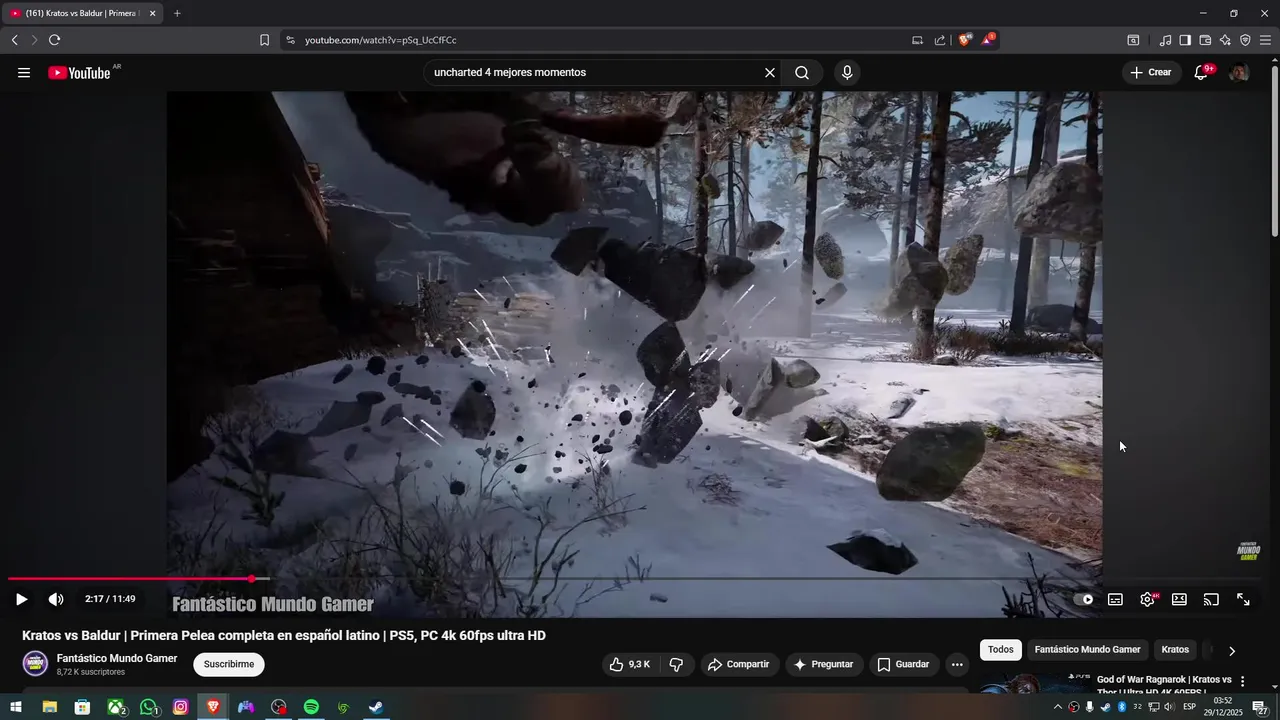Open the God of War Ragnarok recommended thumbnail
This screenshot has width=1280, height=720.
[1034, 684]
